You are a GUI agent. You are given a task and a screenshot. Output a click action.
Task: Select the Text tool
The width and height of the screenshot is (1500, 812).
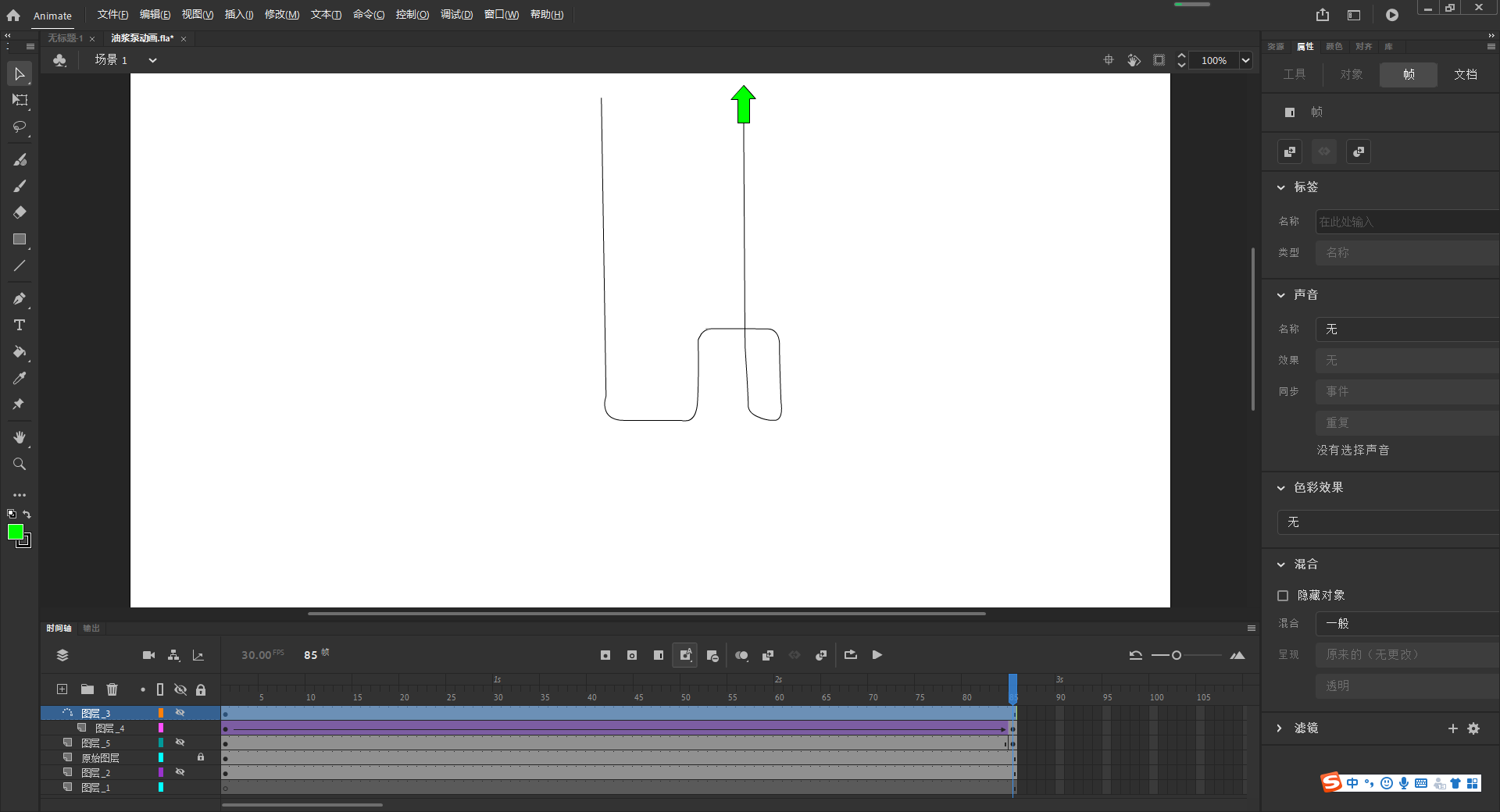[x=19, y=326]
